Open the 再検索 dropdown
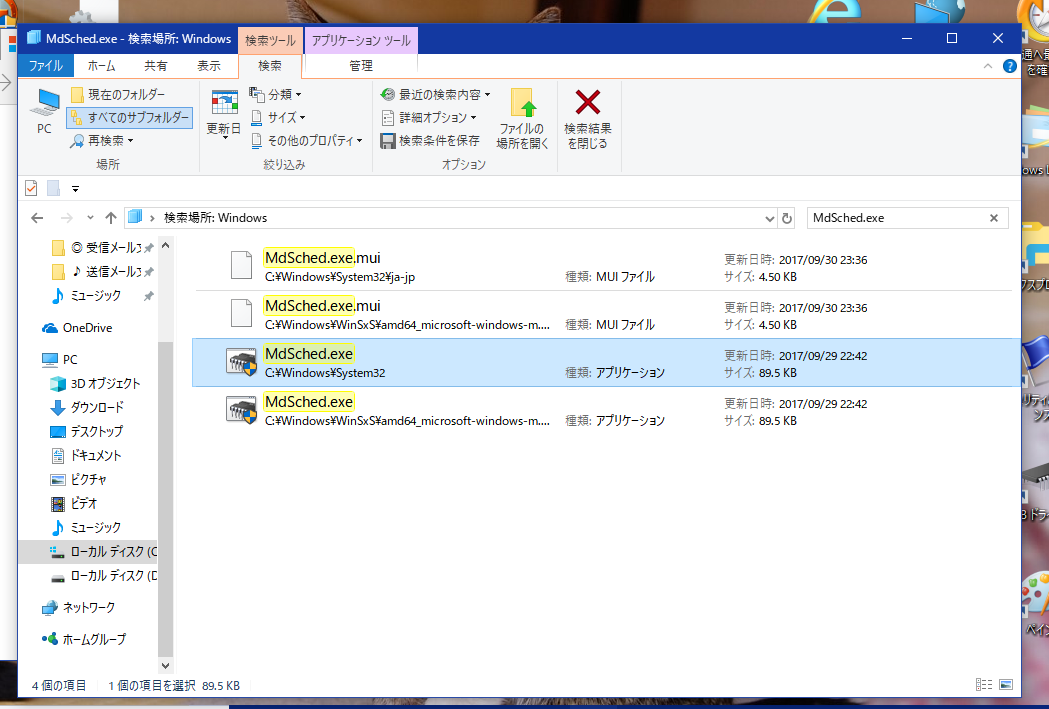This screenshot has width=1049, height=709. pyautogui.click(x=102, y=140)
